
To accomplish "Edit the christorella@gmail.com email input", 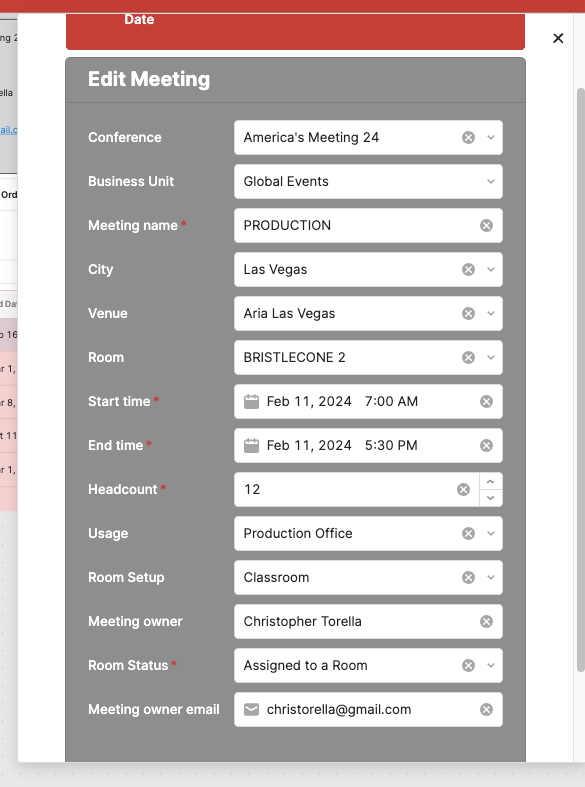I will click(368, 710).
